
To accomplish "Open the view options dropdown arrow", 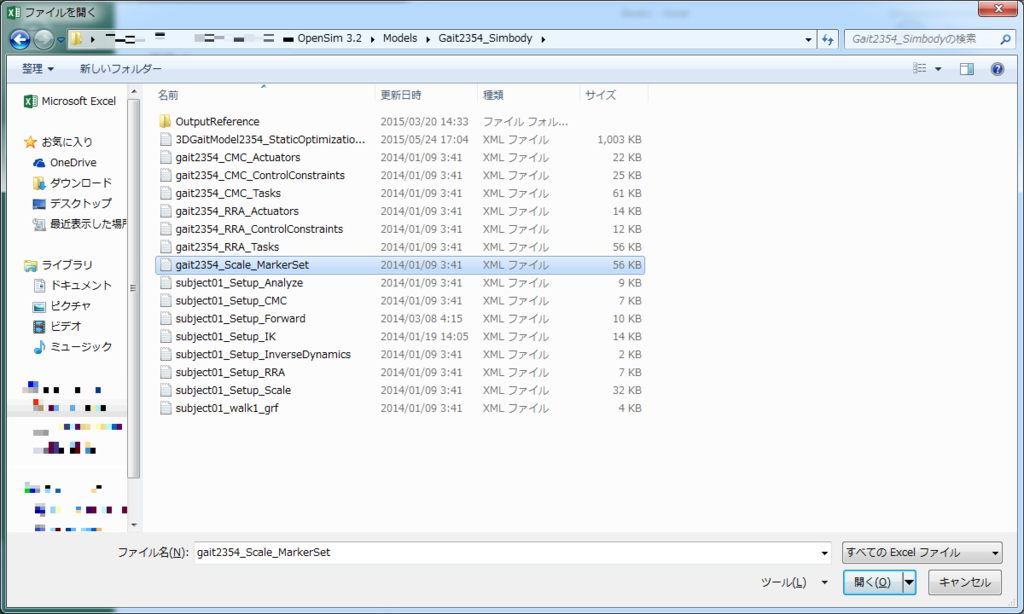I will 938,69.
